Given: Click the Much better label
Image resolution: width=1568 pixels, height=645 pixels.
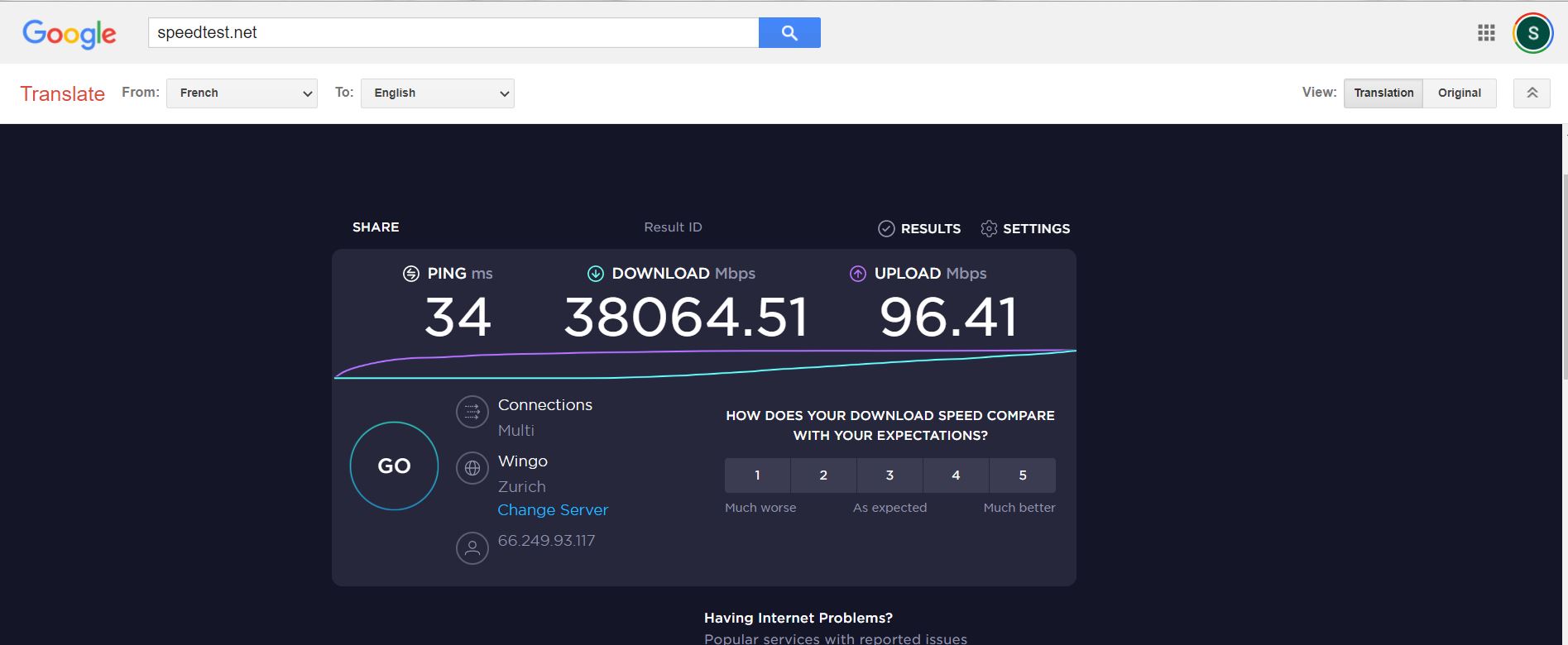Looking at the screenshot, I should point(1019,508).
